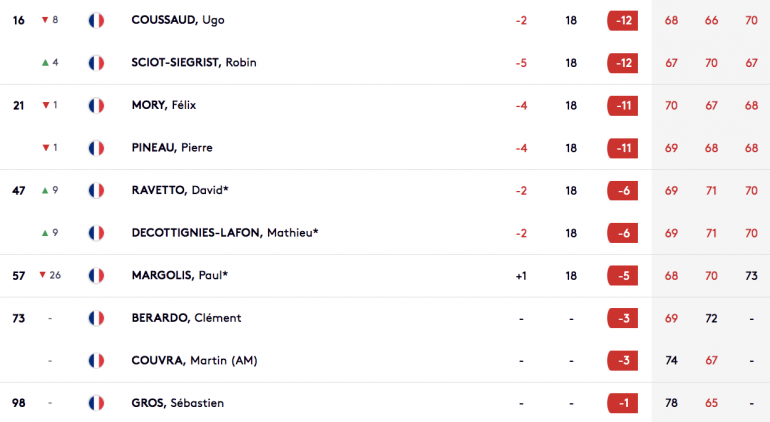
Task: Click the red down arrow showing 26 places
Action: (43, 275)
